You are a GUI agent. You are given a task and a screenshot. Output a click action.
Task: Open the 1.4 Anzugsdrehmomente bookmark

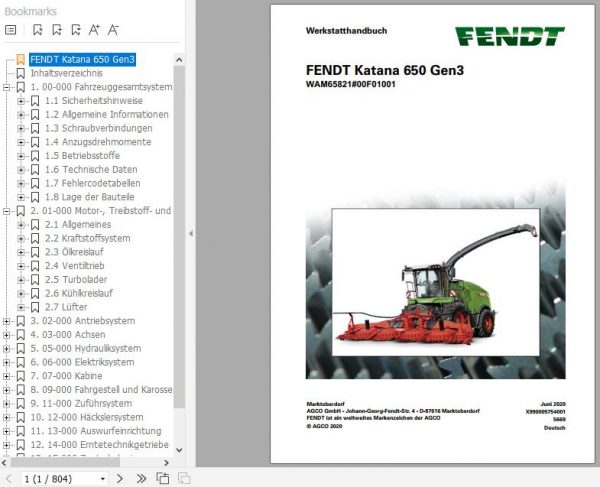click(x=98, y=142)
